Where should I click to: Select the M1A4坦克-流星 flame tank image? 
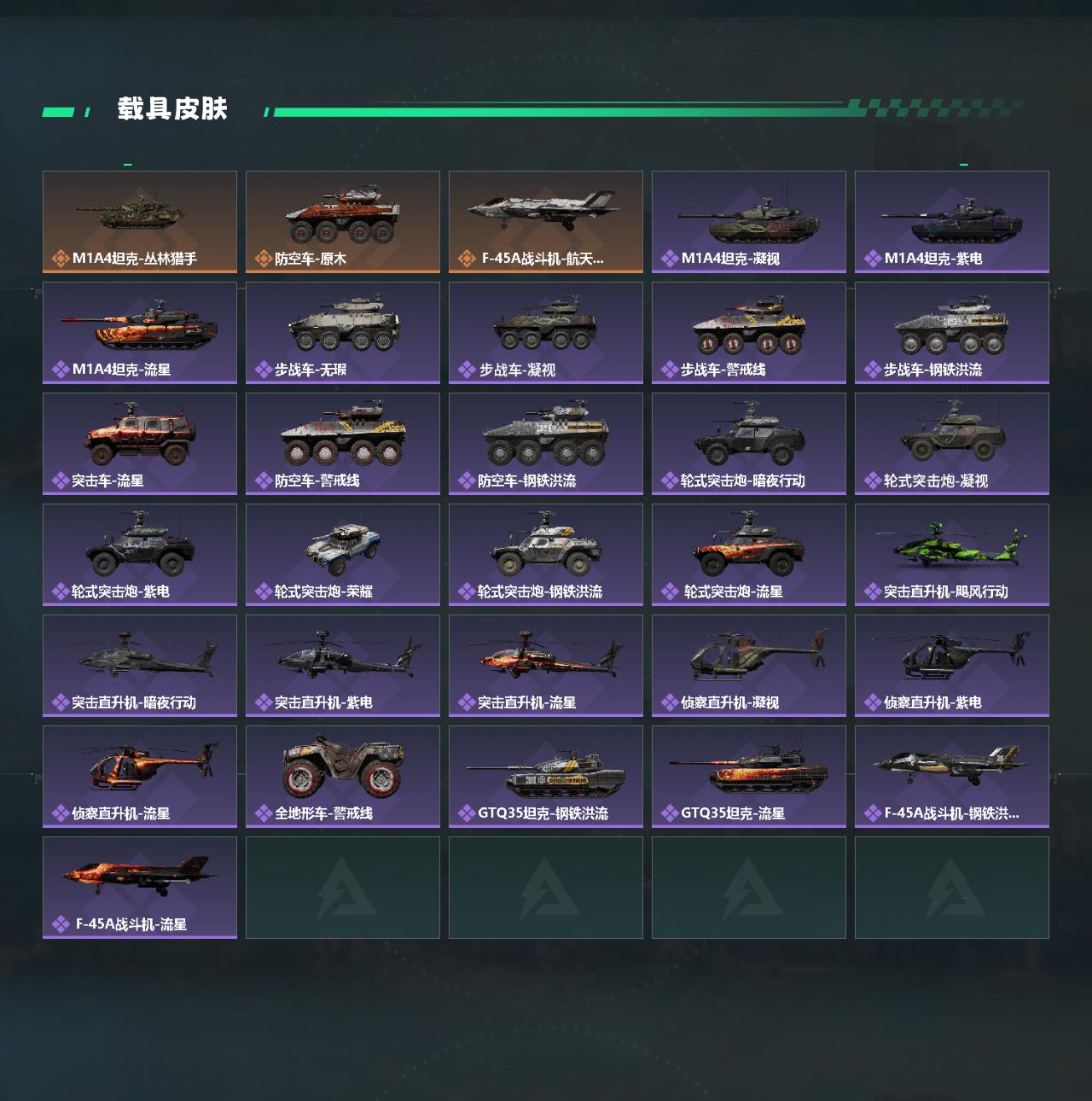tap(139, 323)
